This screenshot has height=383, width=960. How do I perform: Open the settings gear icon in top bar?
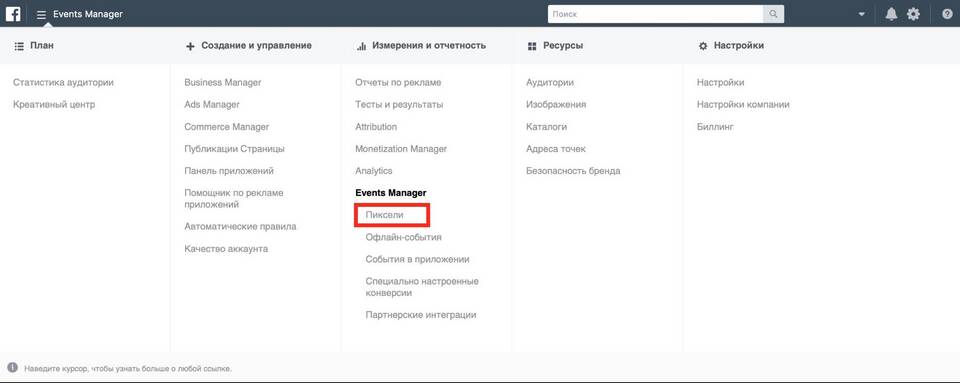point(913,14)
